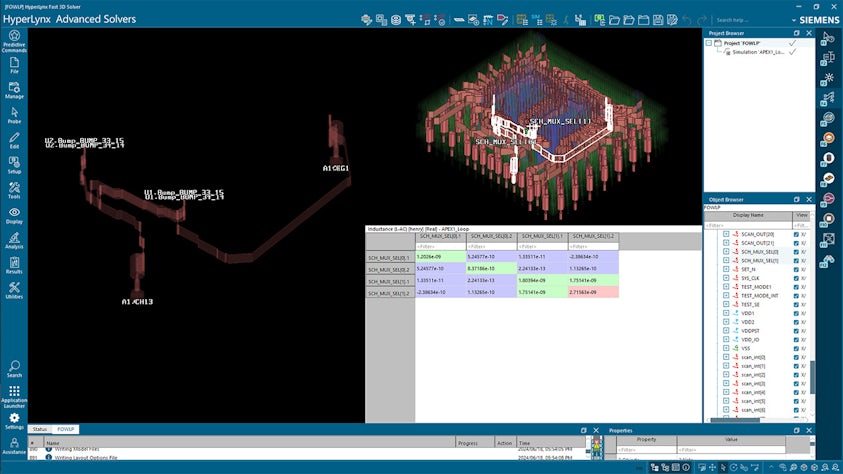Click the SCH_MUX_SEL[1].2 row header
The height and width of the screenshot is (474, 843).
[390, 293]
